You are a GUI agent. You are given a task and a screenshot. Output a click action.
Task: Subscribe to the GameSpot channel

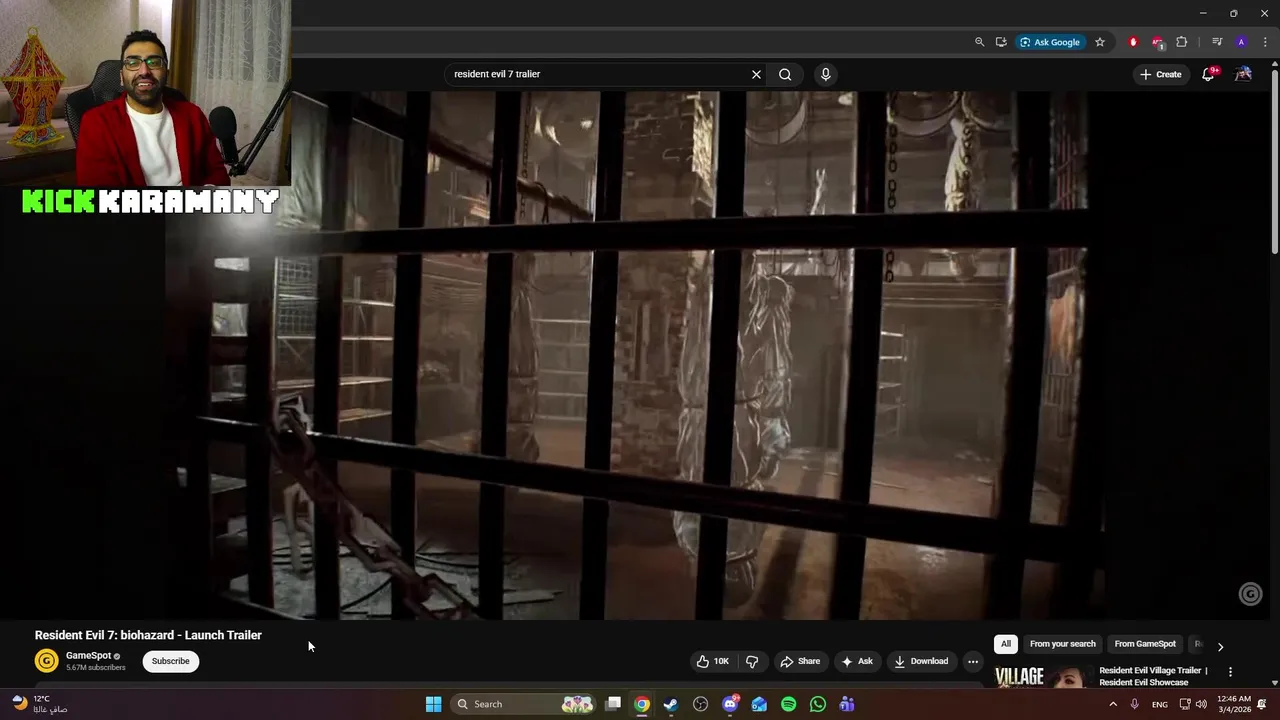(x=171, y=661)
